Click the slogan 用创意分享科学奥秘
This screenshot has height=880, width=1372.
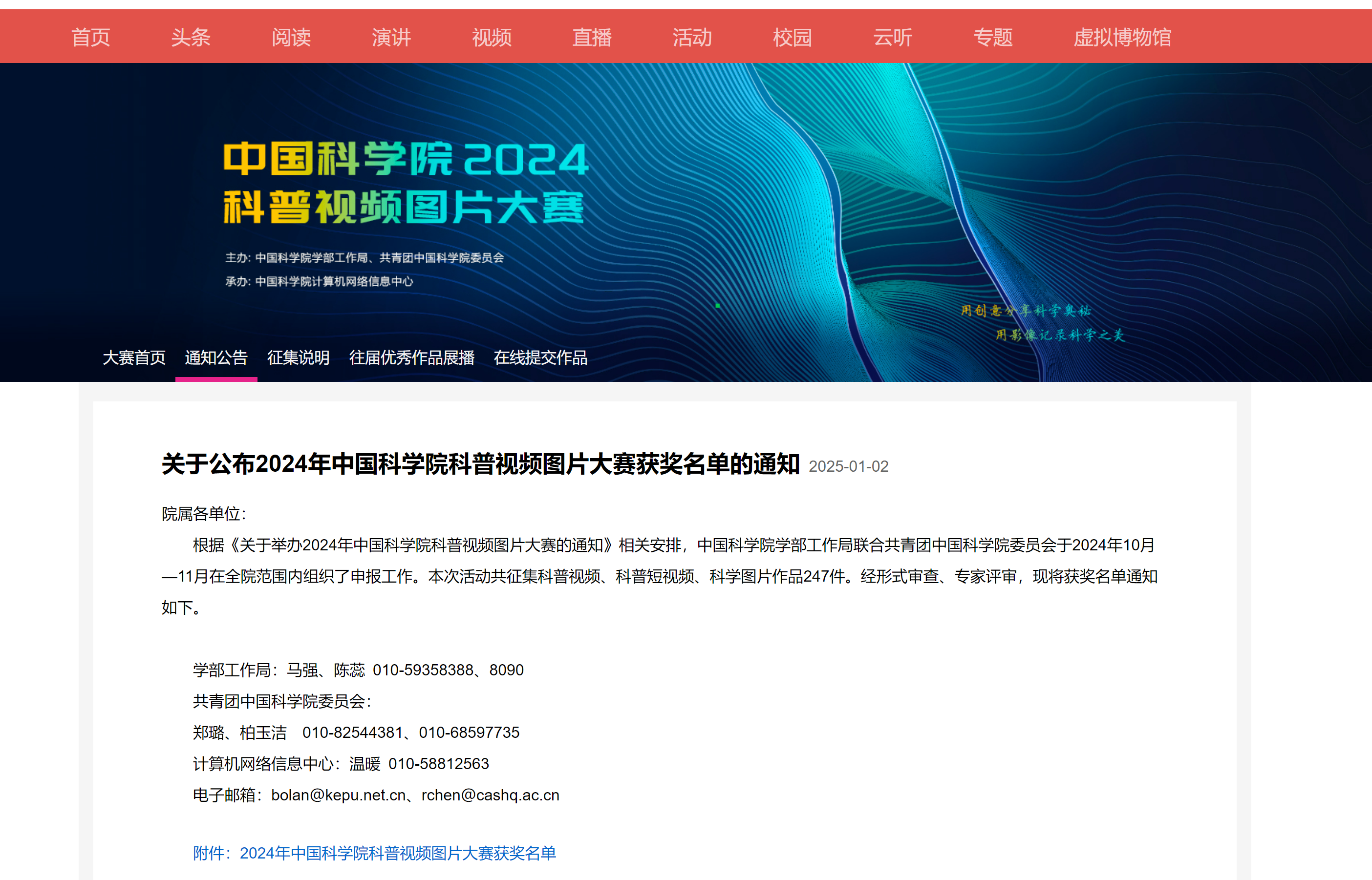tap(1026, 310)
